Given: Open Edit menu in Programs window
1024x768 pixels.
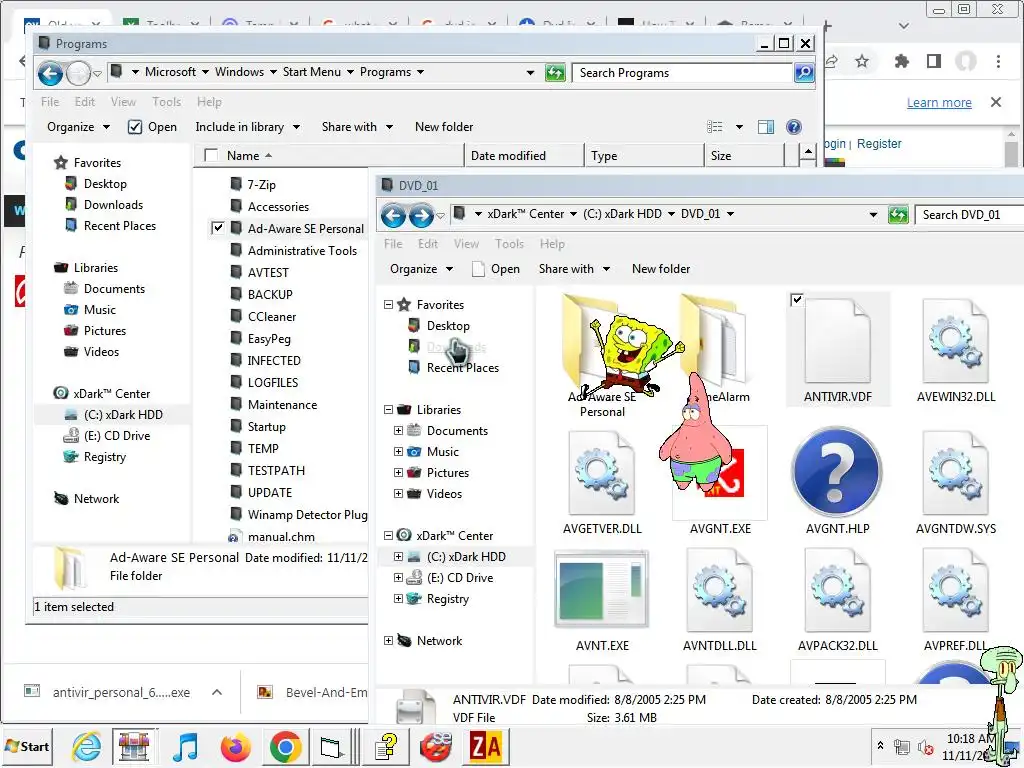Looking at the screenshot, I should [x=84, y=102].
